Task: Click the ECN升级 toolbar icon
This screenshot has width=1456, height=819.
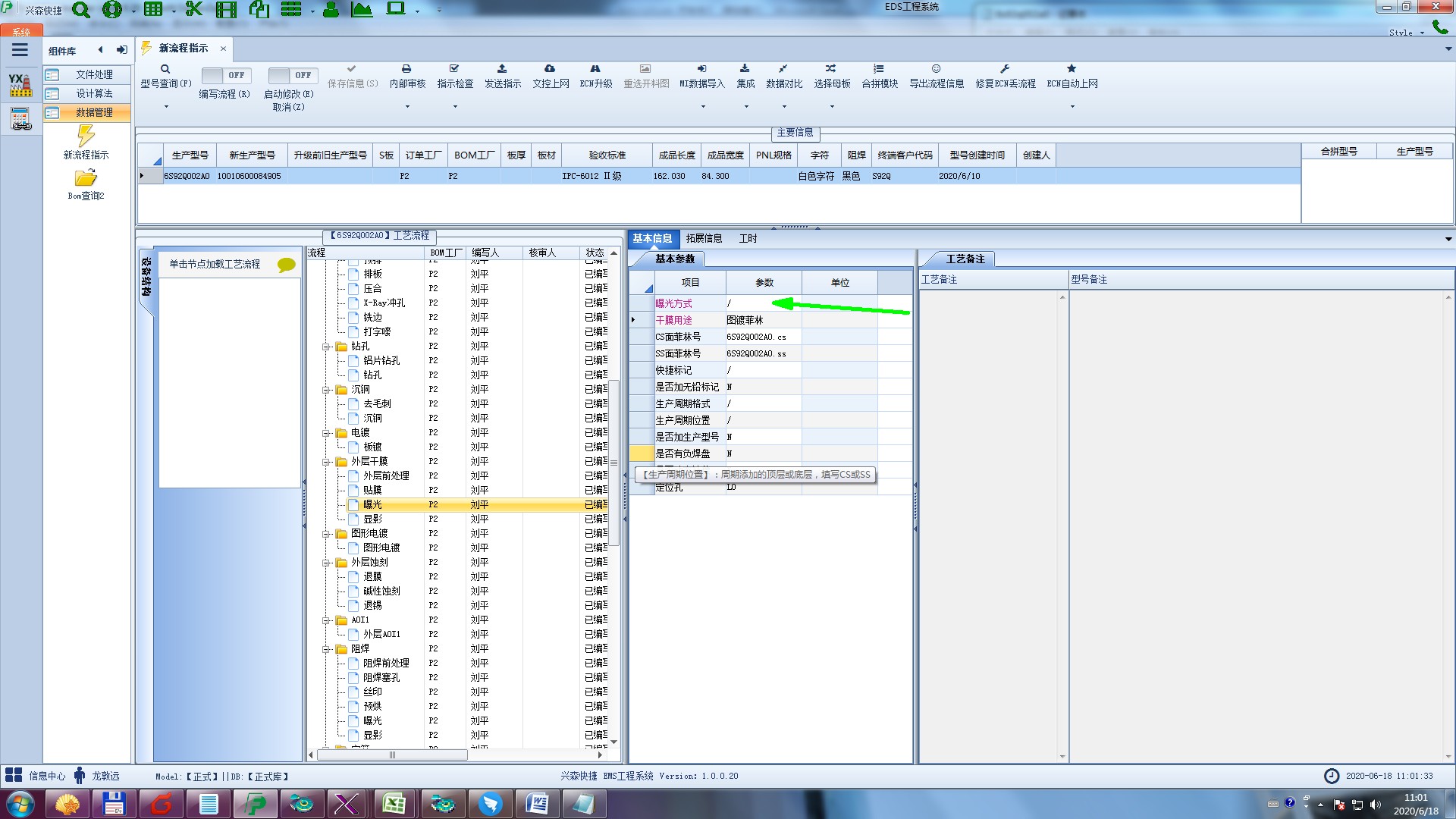Action: pos(595,69)
